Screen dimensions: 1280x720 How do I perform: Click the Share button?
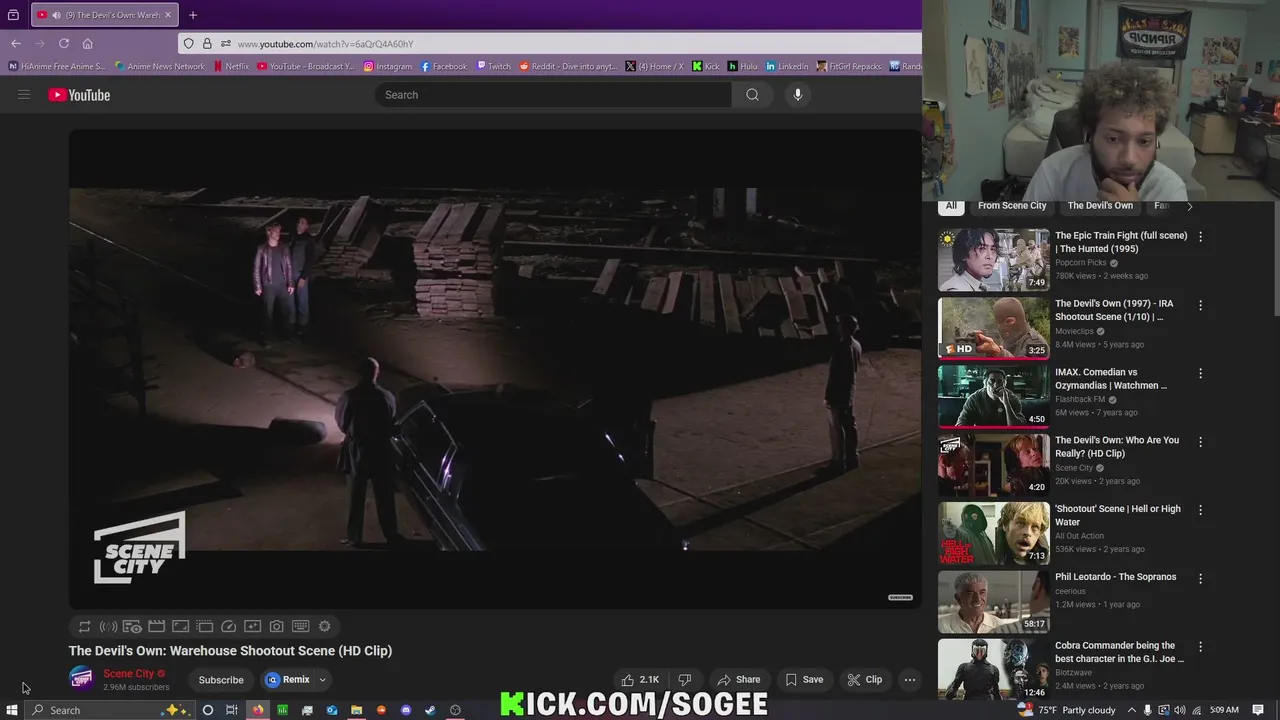click(x=739, y=680)
